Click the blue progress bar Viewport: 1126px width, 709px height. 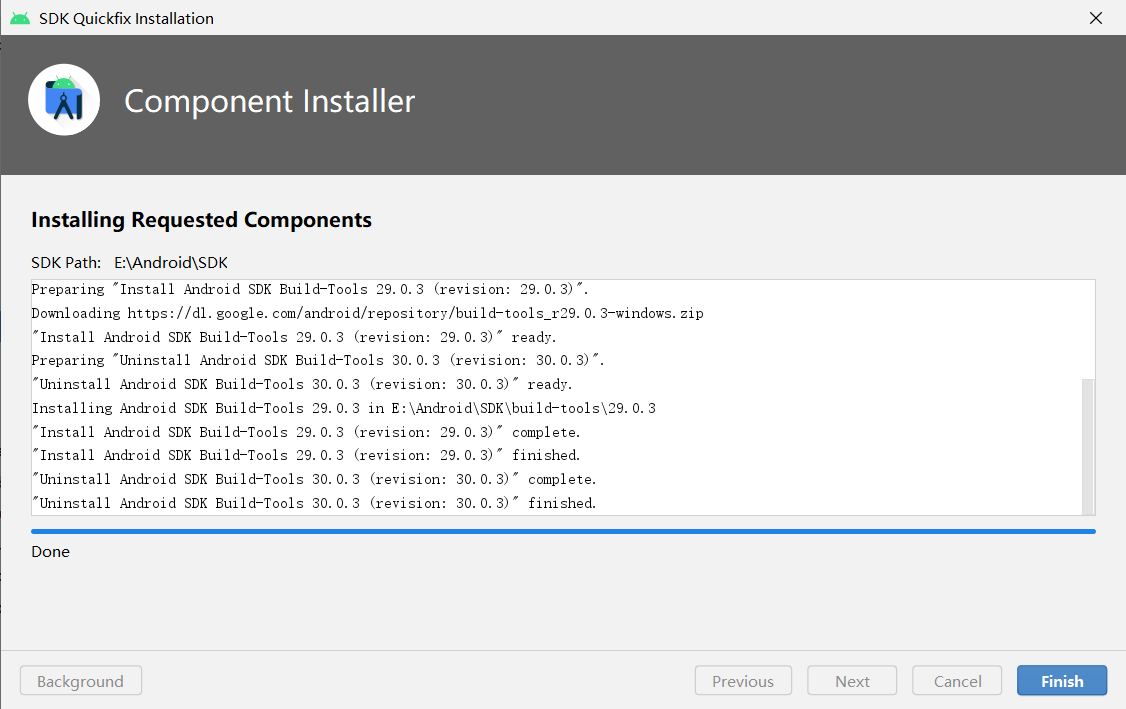(563, 531)
